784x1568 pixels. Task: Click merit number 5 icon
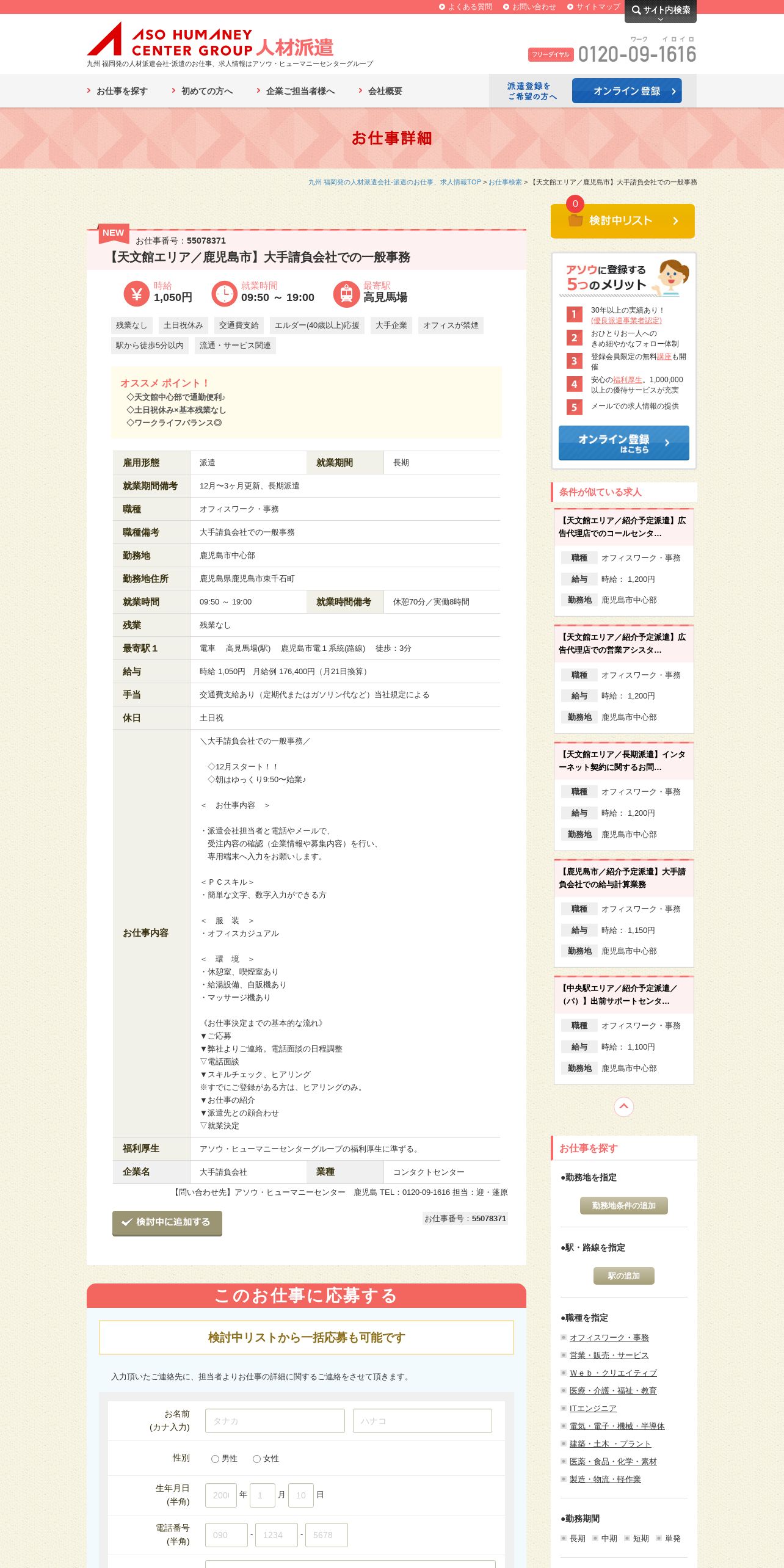point(574,407)
